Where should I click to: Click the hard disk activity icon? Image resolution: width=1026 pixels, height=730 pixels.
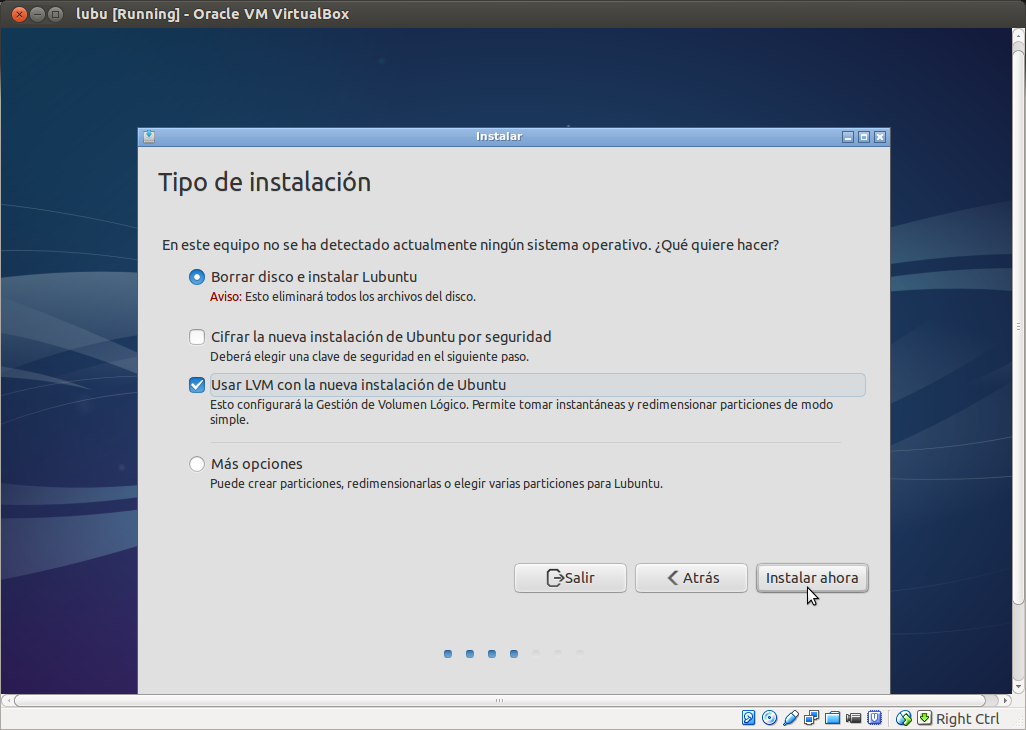[x=749, y=718]
